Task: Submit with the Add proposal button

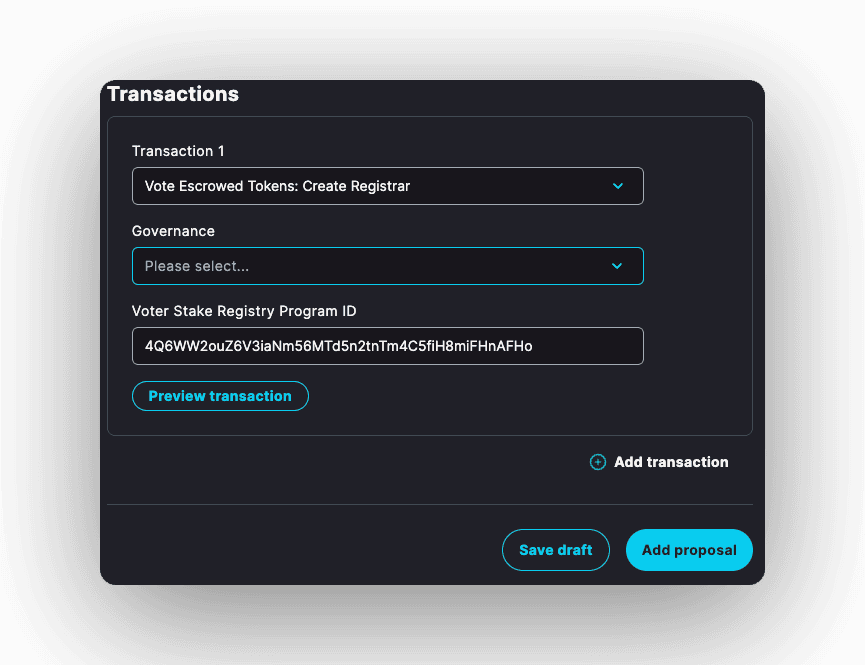Action: [x=689, y=550]
